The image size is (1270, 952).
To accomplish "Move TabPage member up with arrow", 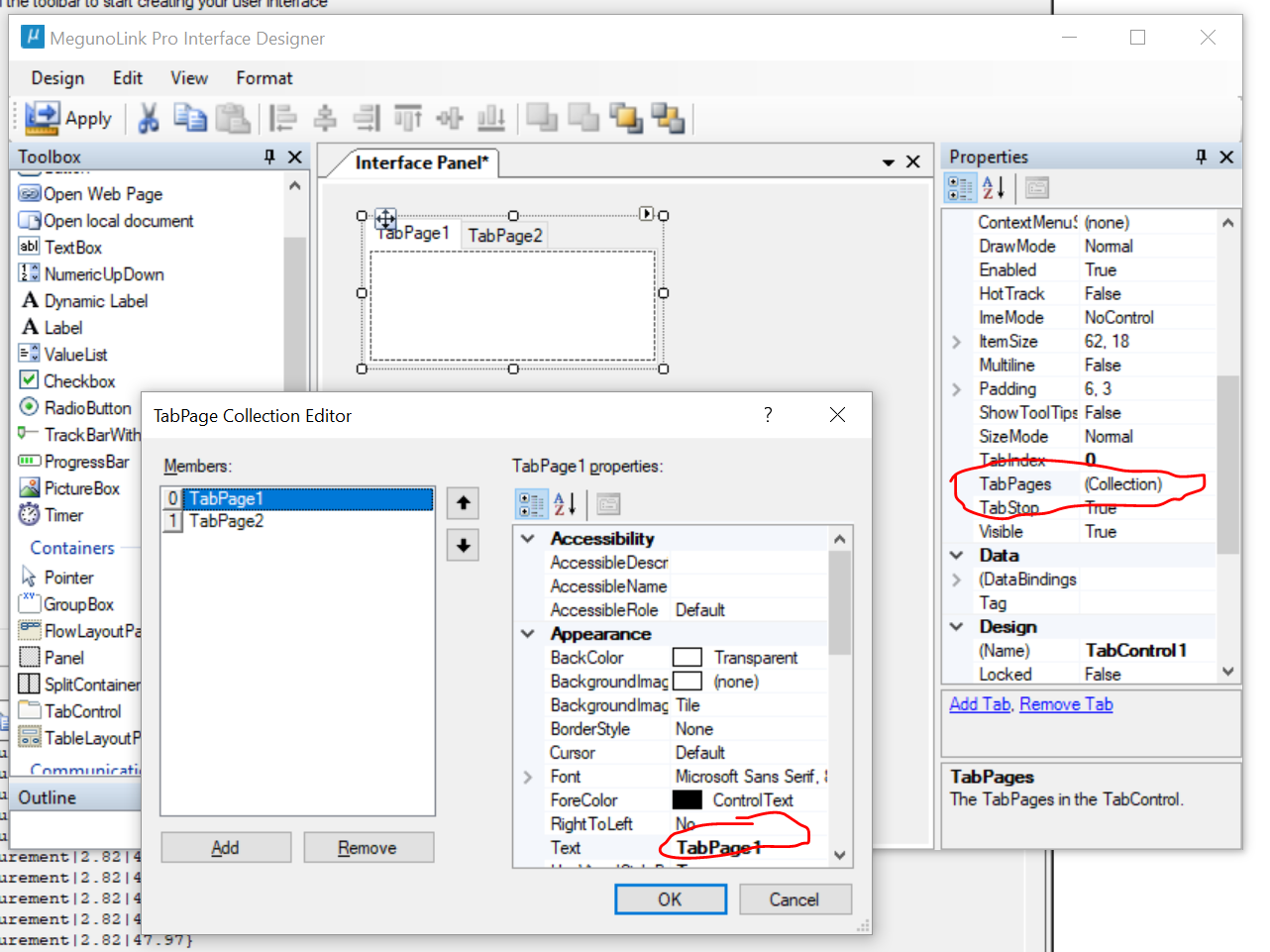I will coord(463,503).
